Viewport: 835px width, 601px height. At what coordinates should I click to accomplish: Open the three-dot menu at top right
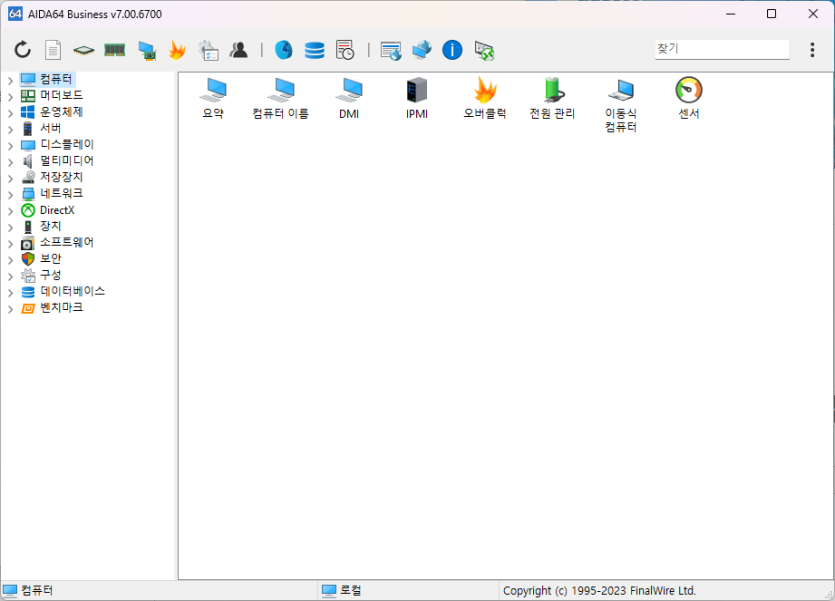click(x=812, y=50)
